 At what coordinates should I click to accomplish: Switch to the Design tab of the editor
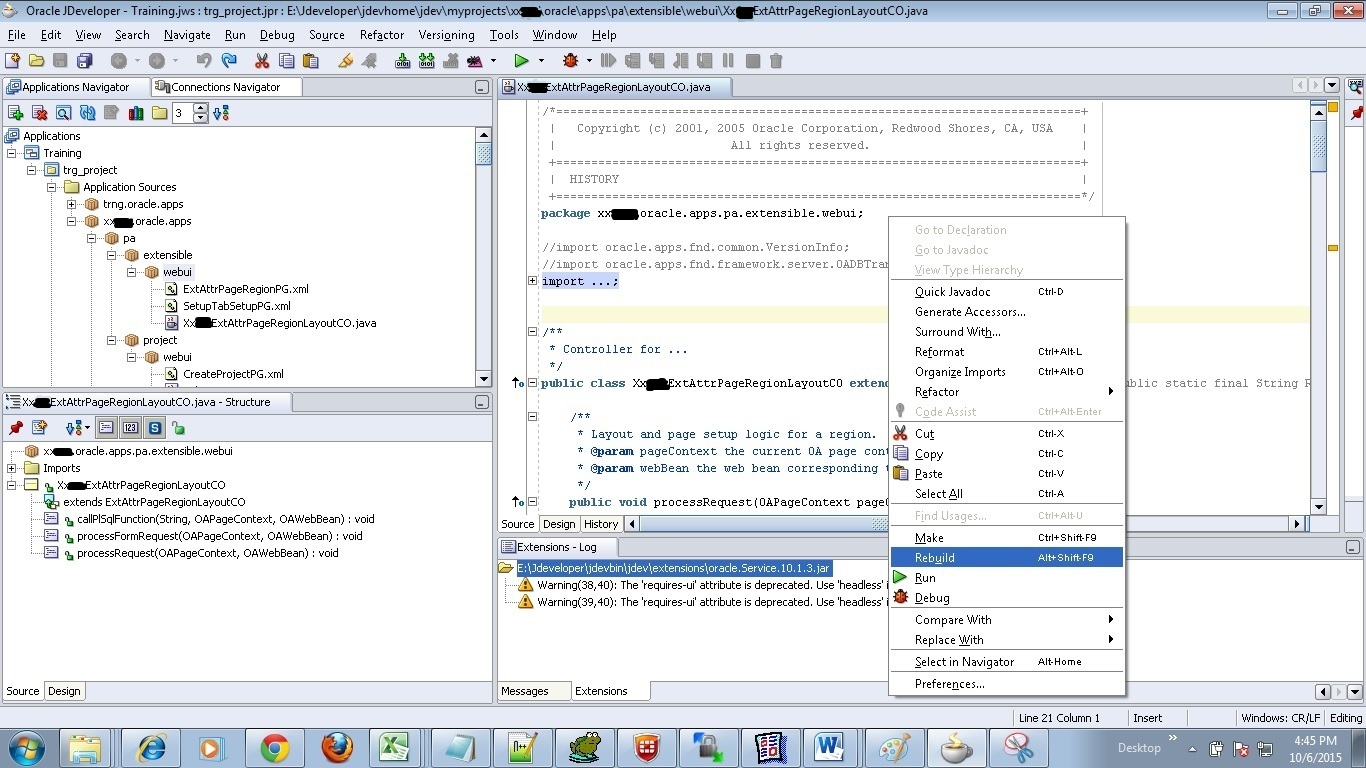(559, 524)
